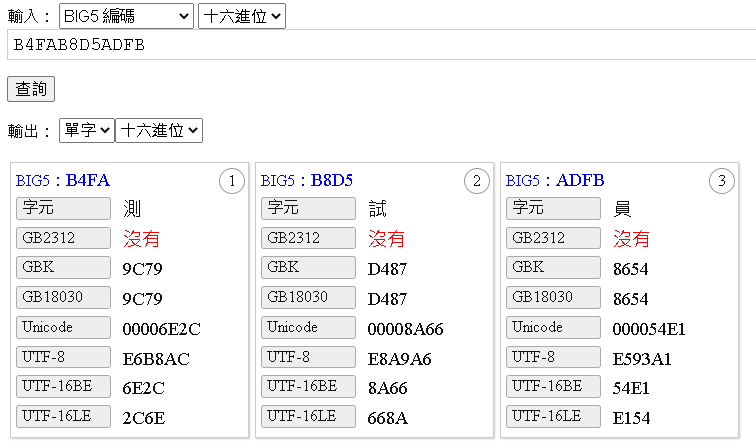Click the 字元 label in B8D5 card
Image resolution: width=756 pixels, height=448 pixels.
click(308, 208)
